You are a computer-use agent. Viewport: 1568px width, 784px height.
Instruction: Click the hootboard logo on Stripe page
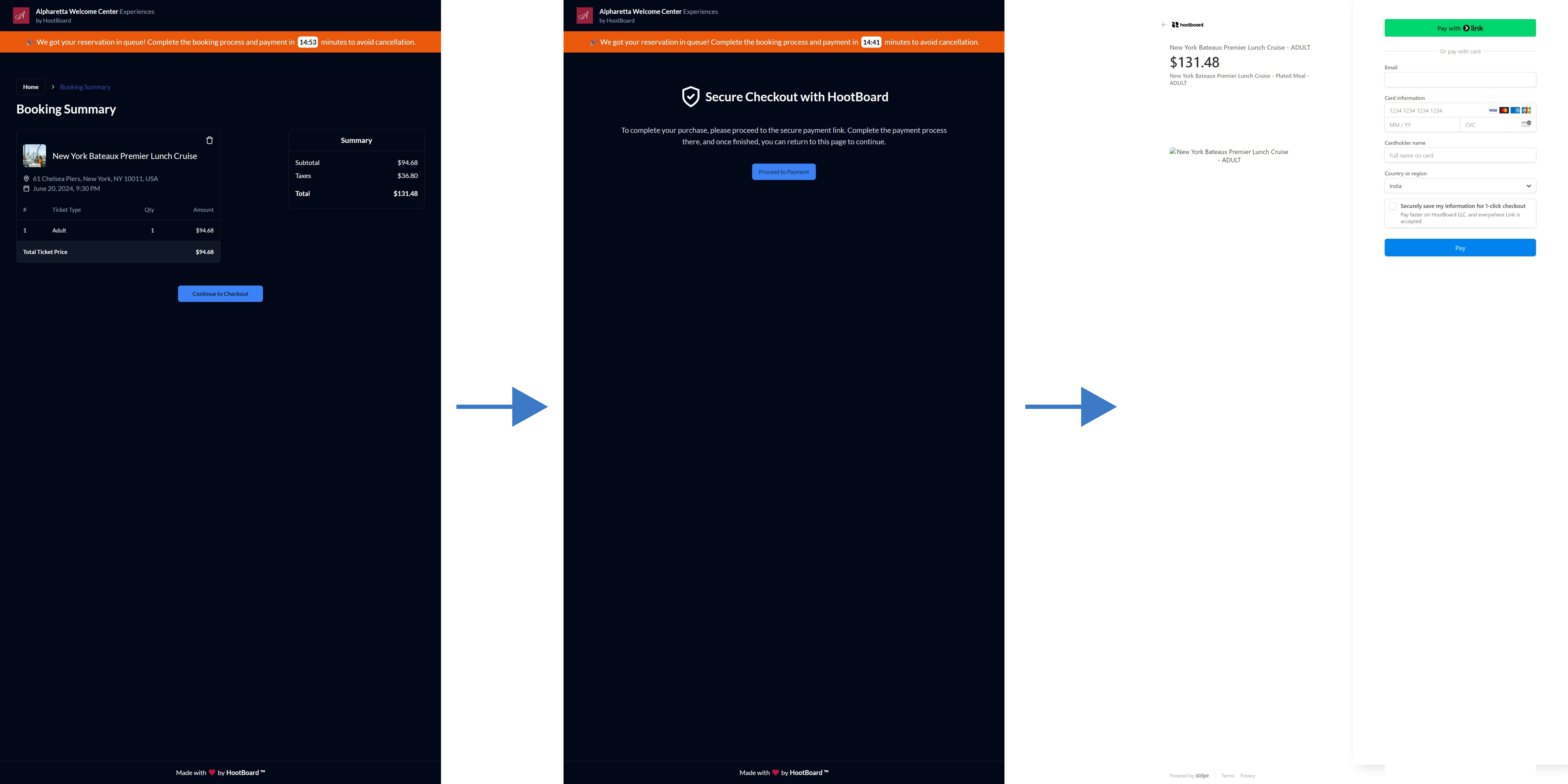click(x=1187, y=25)
